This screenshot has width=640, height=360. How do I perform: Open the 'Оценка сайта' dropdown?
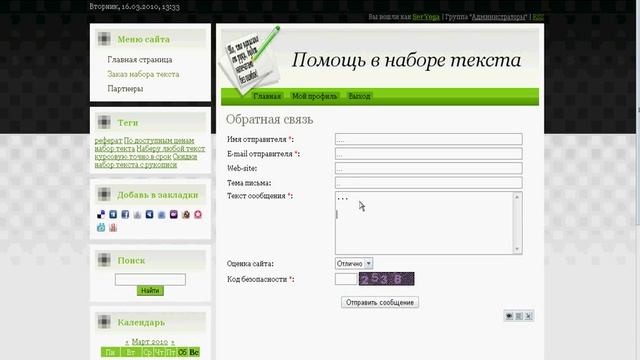[x=354, y=264]
